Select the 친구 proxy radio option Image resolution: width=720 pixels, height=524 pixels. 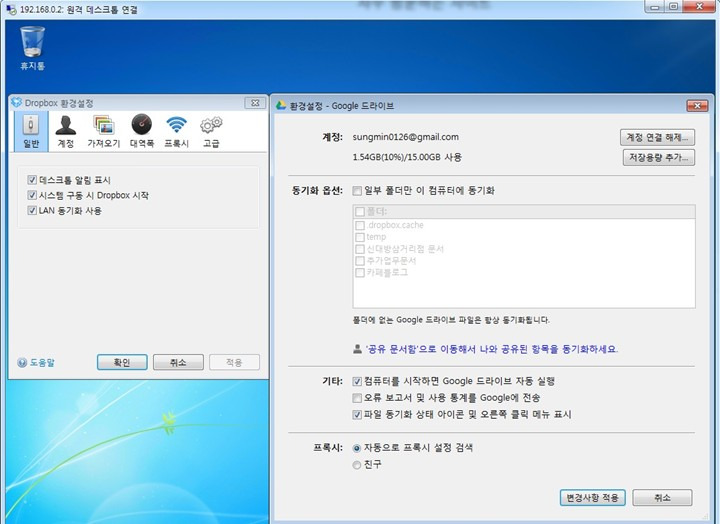click(x=357, y=465)
